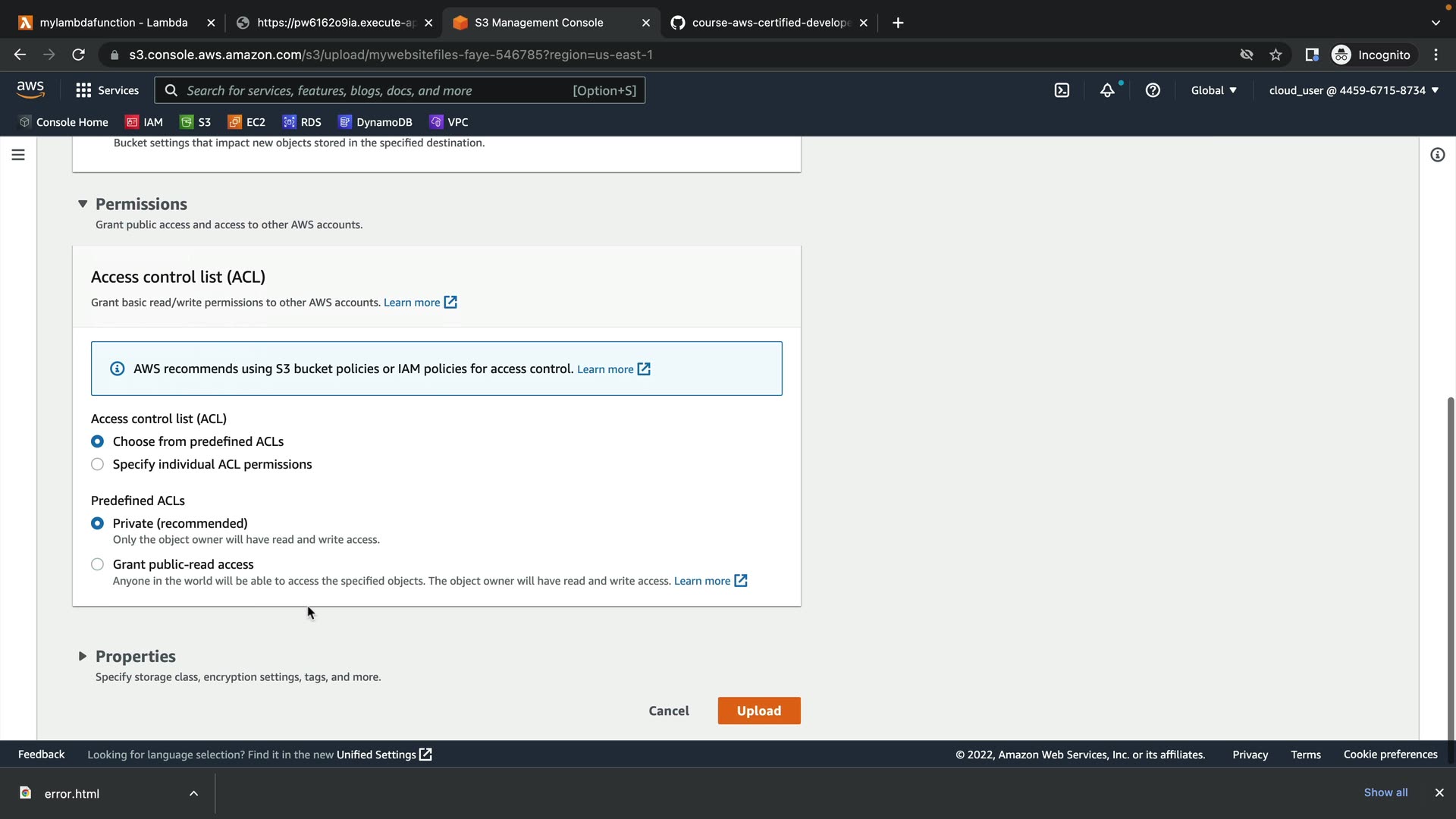
Task: Select Private (recommended) ACL option
Action: [97, 523]
